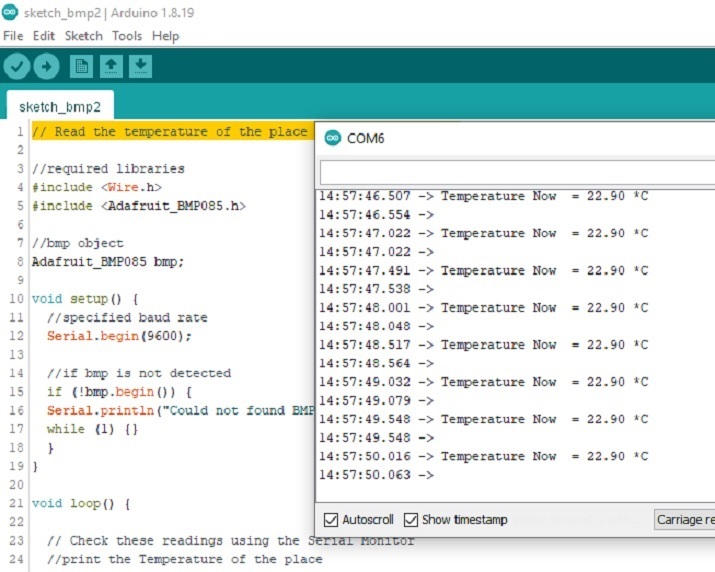The height and width of the screenshot is (572, 715).
Task: Click the //specified baud rate comment
Action: click(127, 317)
